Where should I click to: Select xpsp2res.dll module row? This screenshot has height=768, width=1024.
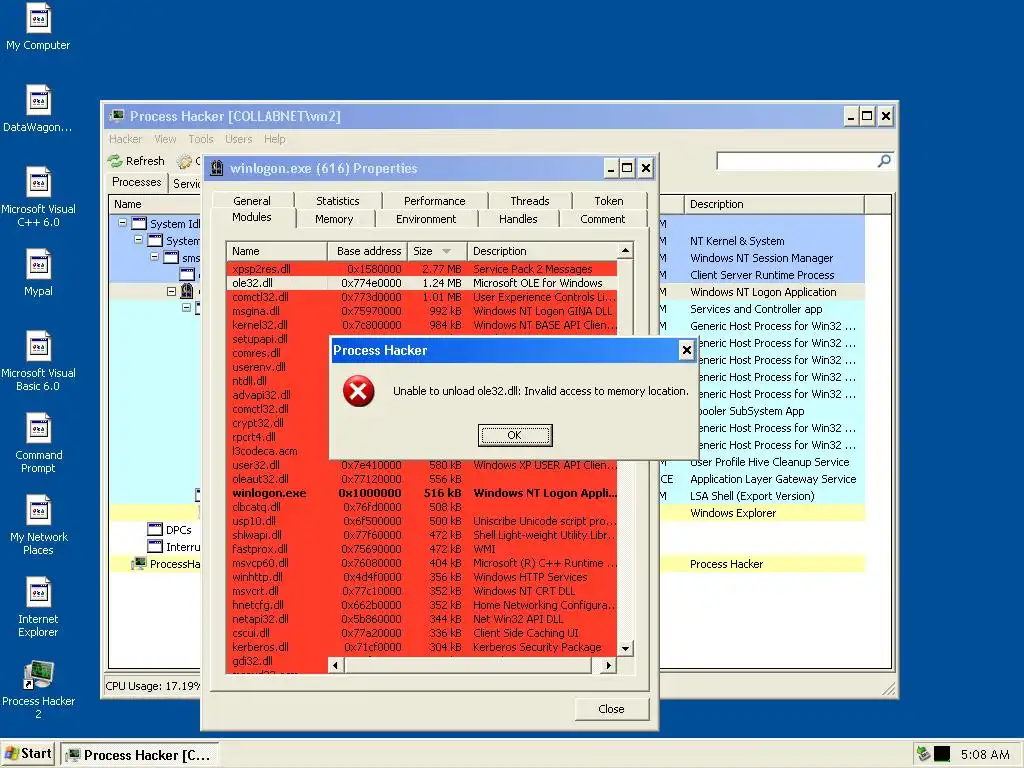point(421,269)
